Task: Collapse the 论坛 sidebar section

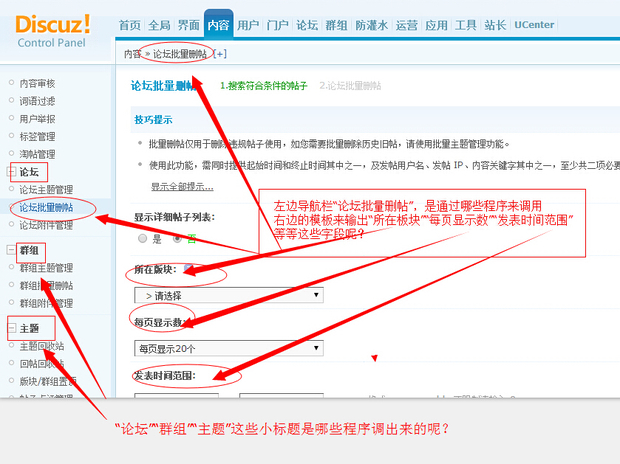Action: click(11, 171)
